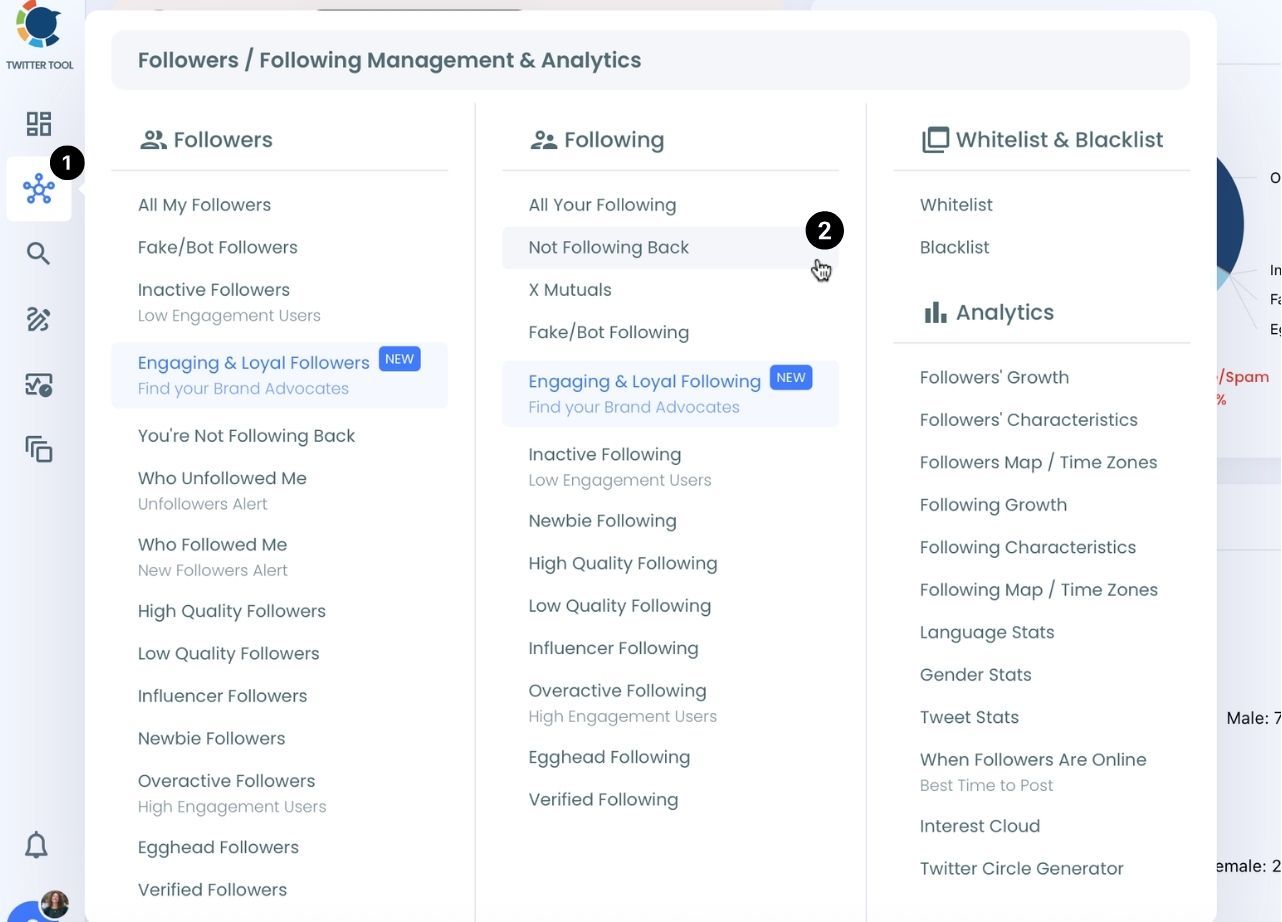The height and width of the screenshot is (922, 1282).
Task: Click the AI writer pencil sidebar icon
Action: [x=39, y=320]
